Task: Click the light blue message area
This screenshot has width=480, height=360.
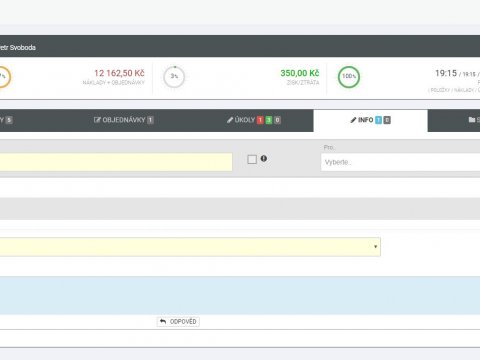Action: pyautogui.click(x=240, y=295)
